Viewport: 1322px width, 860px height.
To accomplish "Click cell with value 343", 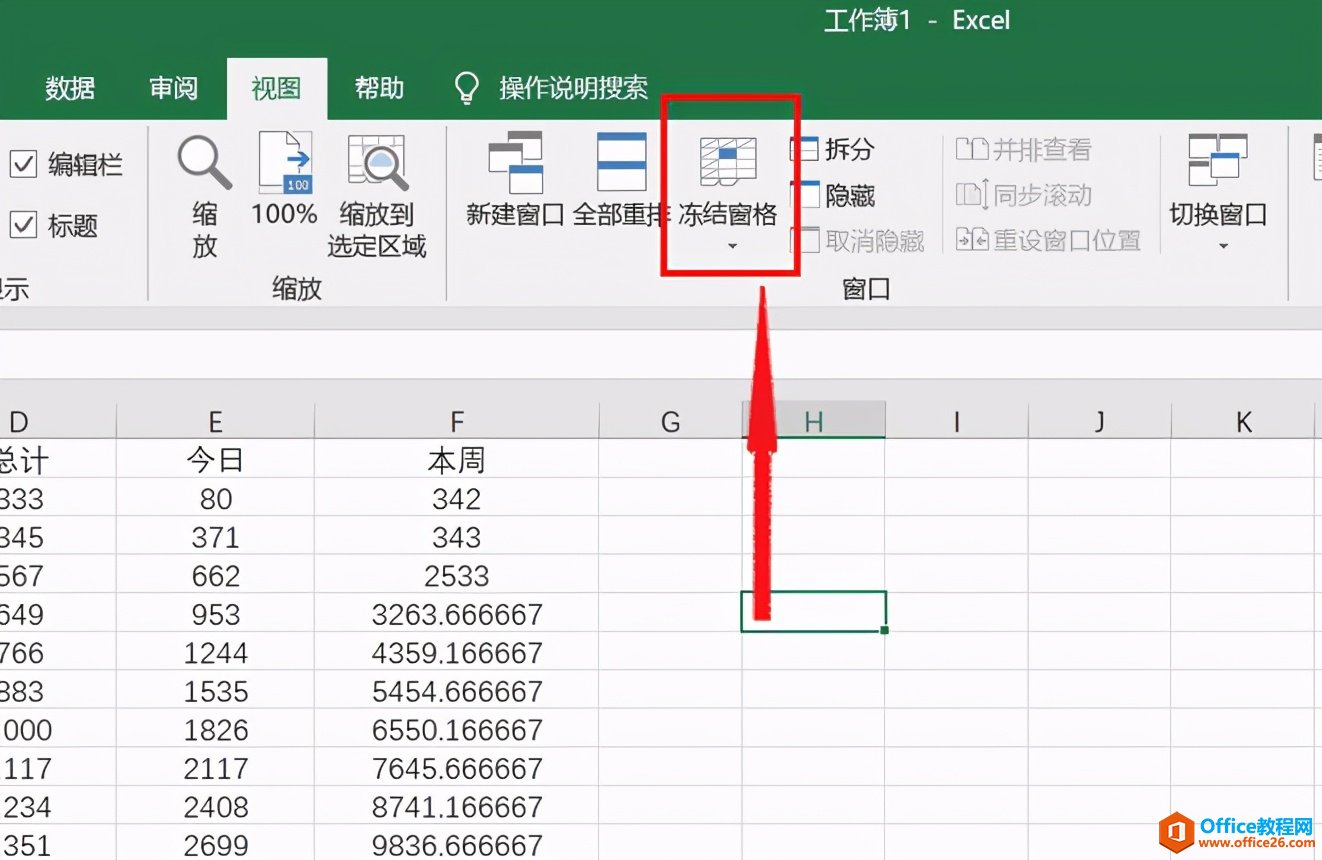I will click(456, 537).
